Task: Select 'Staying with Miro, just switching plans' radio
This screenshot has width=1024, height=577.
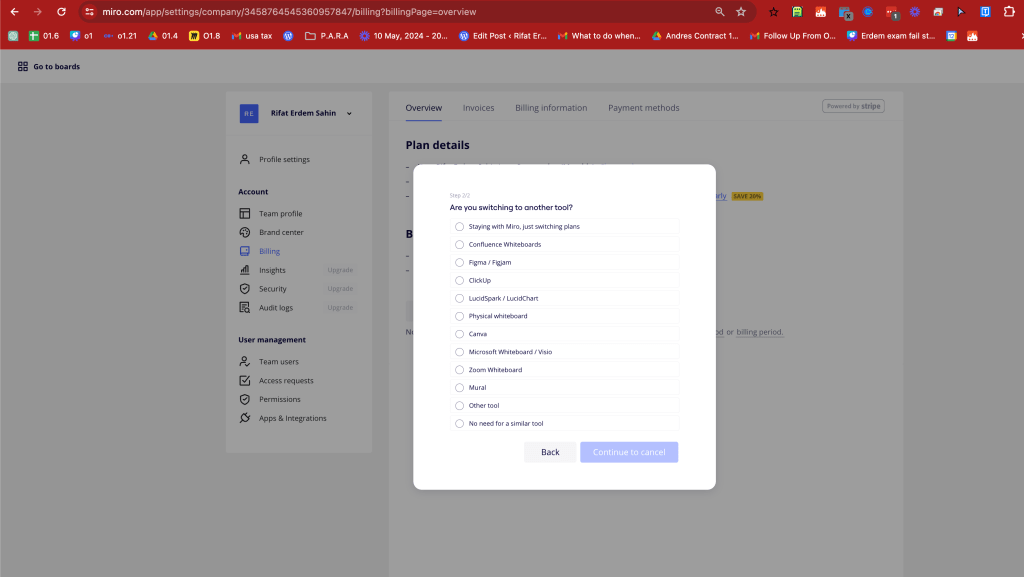Action: [x=459, y=226]
